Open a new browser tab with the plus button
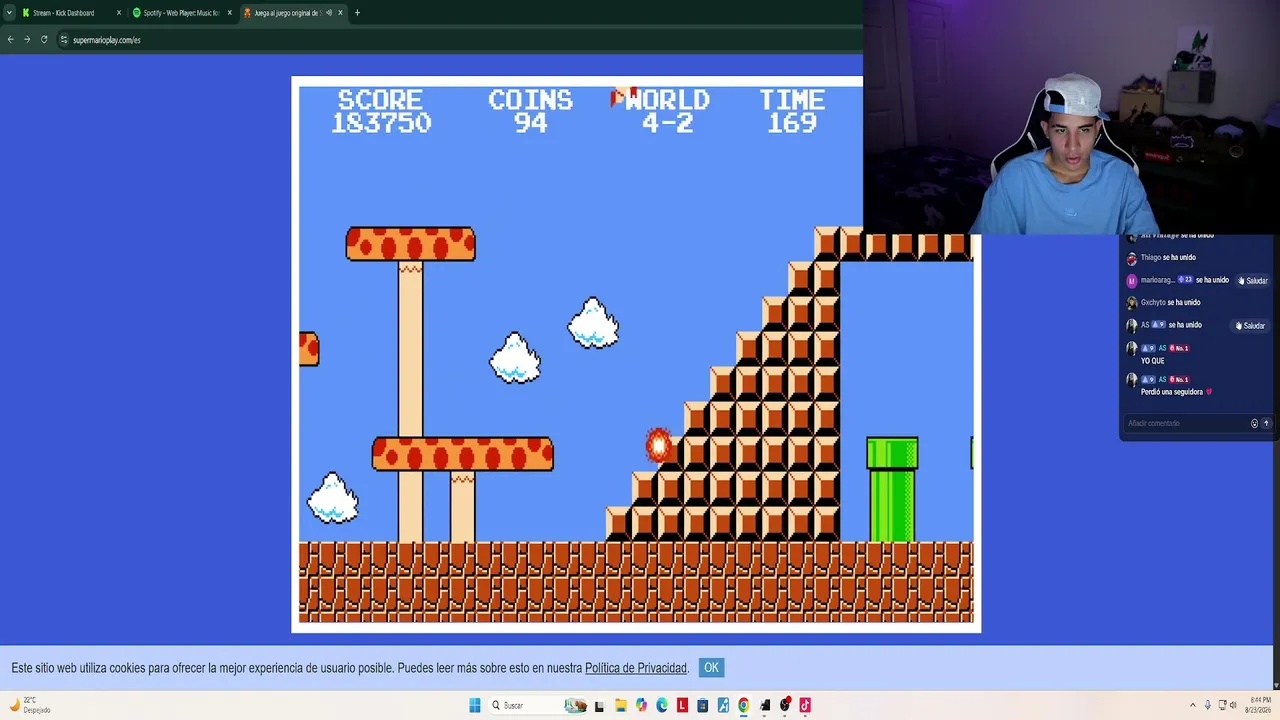This screenshot has height=720, width=1280. (x=357, y=13)
